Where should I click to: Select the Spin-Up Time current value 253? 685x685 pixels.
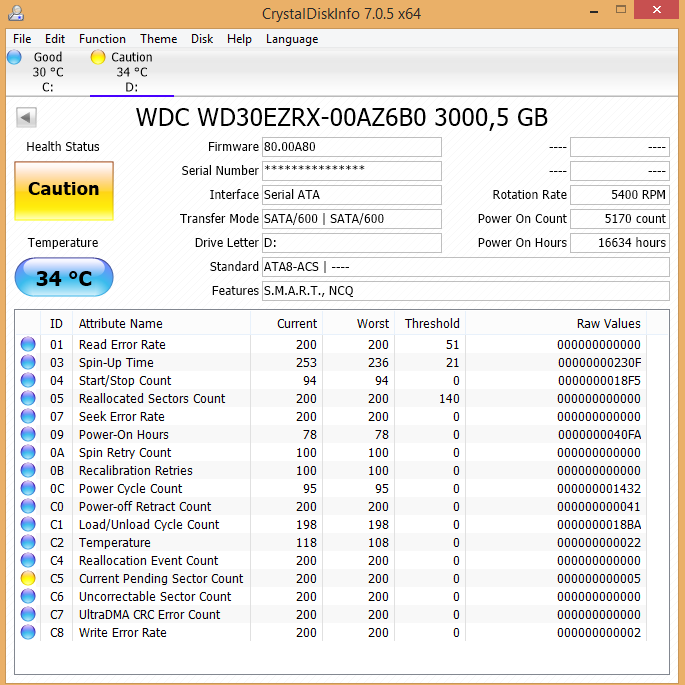tap(306, 363)
